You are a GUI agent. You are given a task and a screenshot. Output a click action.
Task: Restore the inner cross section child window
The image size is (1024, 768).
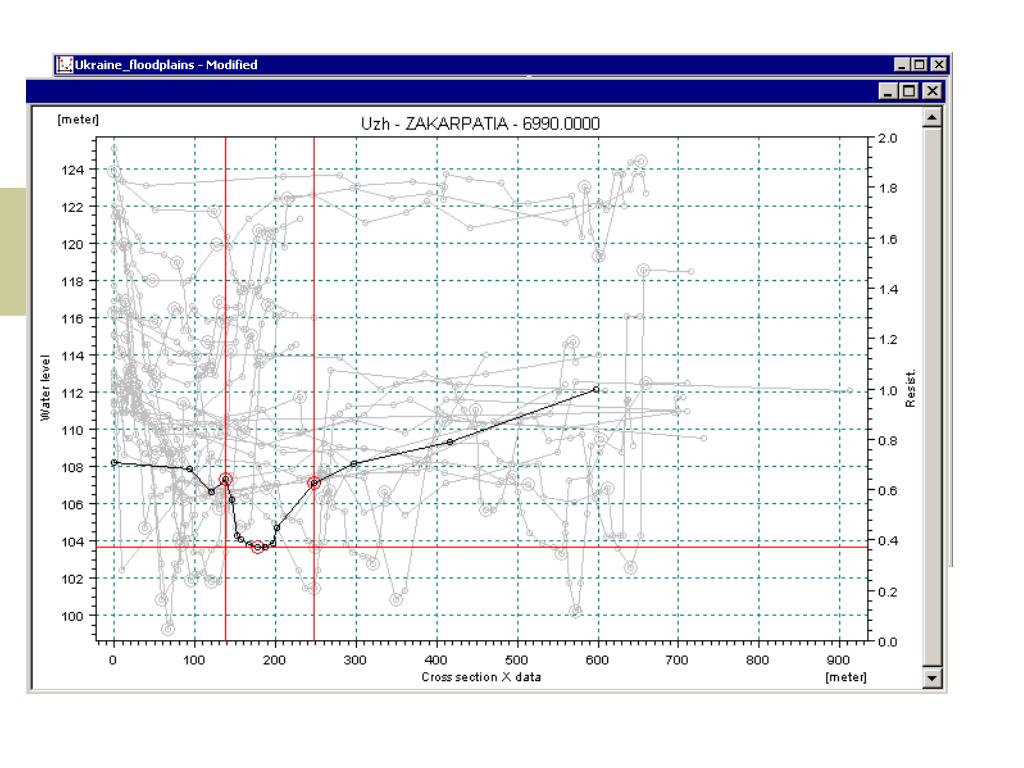click(x=909, y=91)
